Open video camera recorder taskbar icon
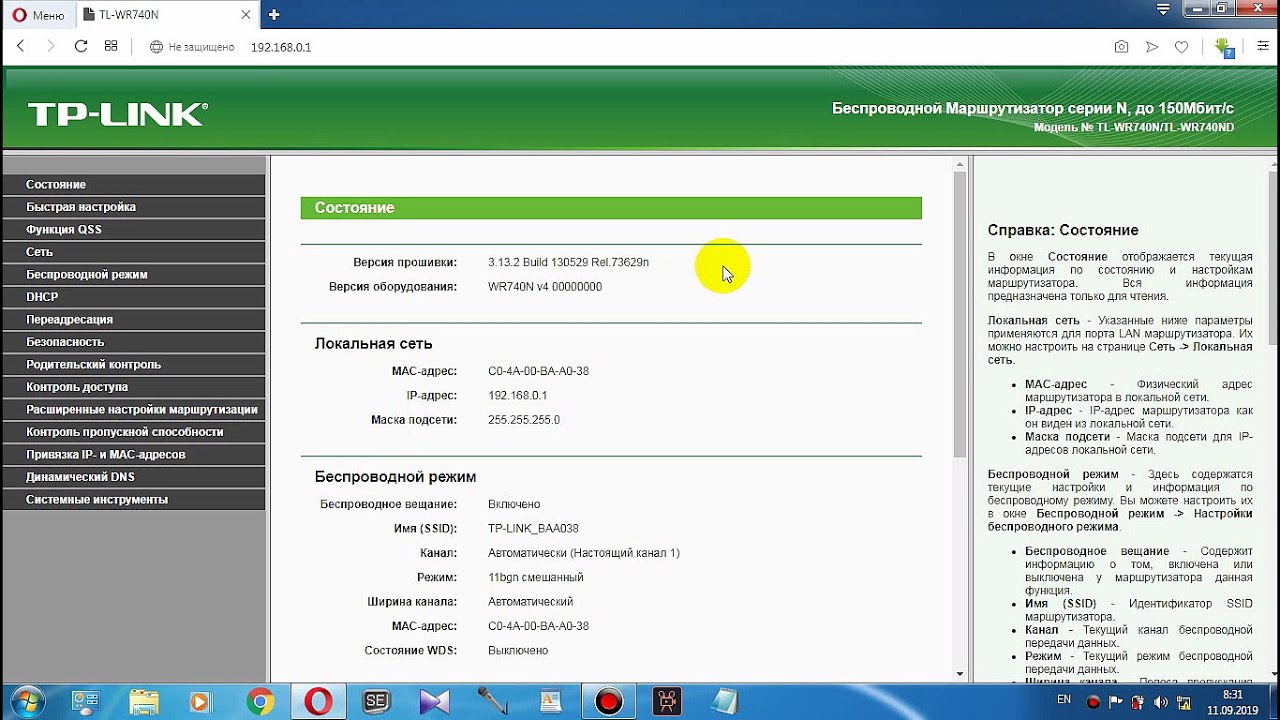The image size is (1280, 720). point(666,701)
